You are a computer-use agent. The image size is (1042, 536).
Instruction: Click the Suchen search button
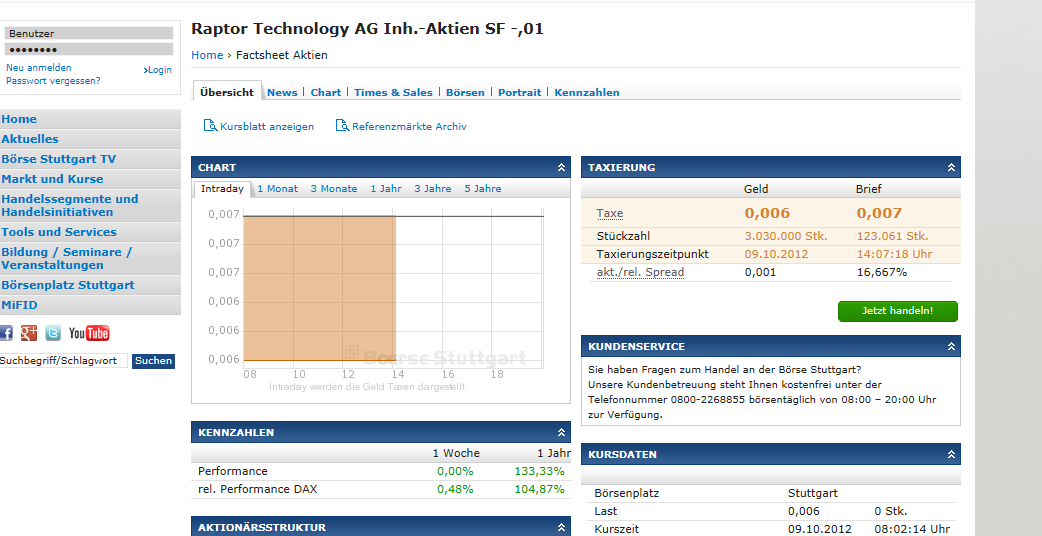(x=154, y=361)
